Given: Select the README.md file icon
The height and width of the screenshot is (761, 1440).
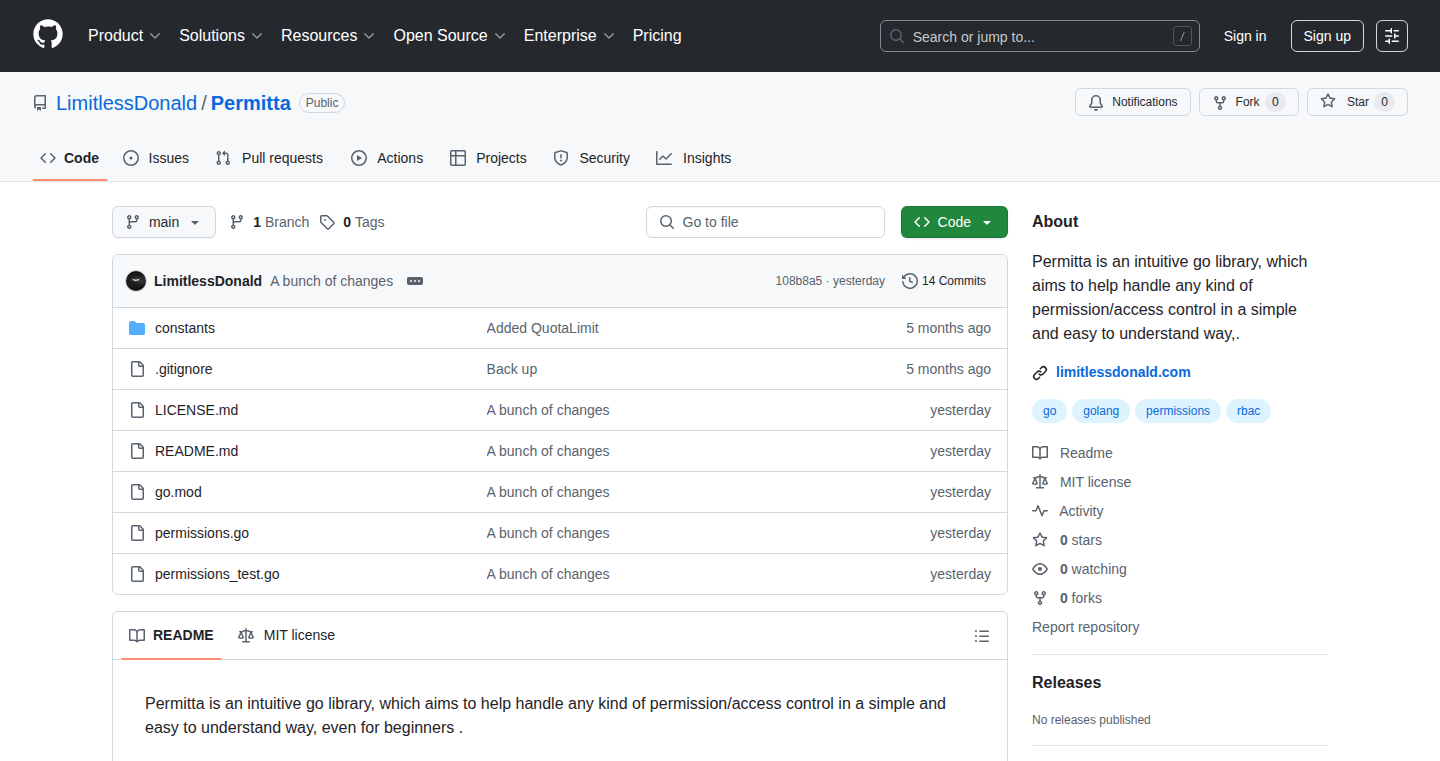Looking at the screenshot, I should pyautogui.click(x=137, y=451).
